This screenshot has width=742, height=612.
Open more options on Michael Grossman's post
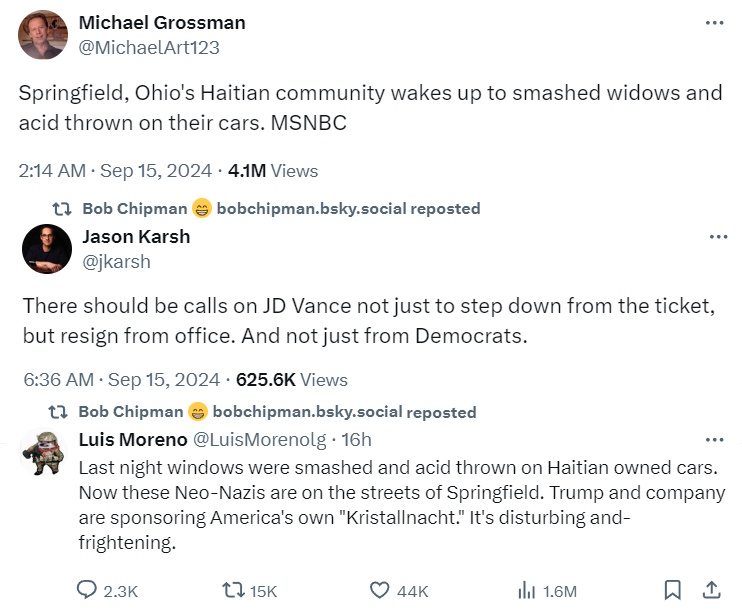point(714,23)
